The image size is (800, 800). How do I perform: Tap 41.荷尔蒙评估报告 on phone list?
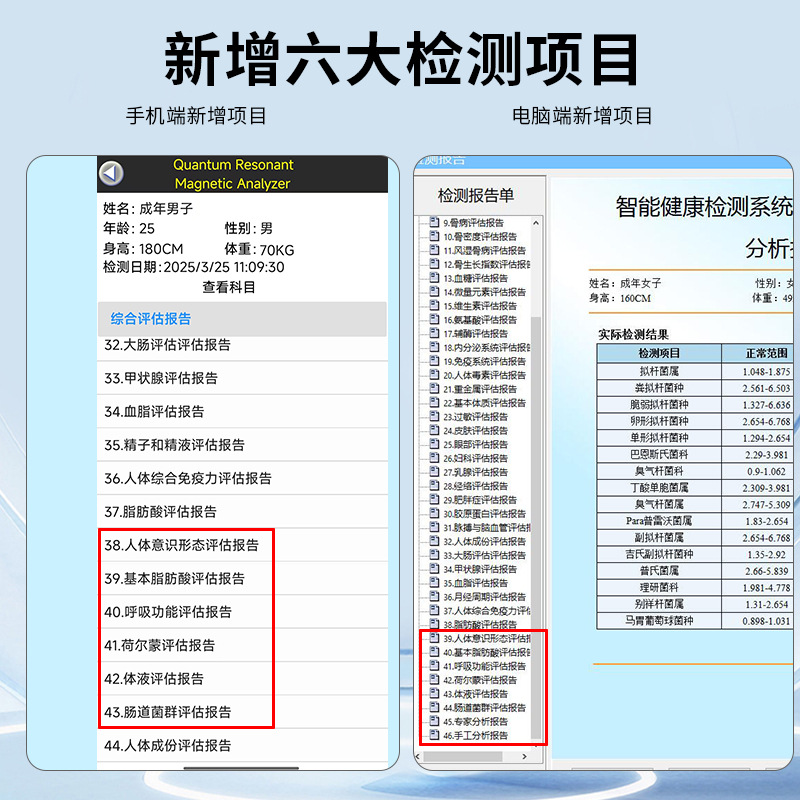[242, 645]
